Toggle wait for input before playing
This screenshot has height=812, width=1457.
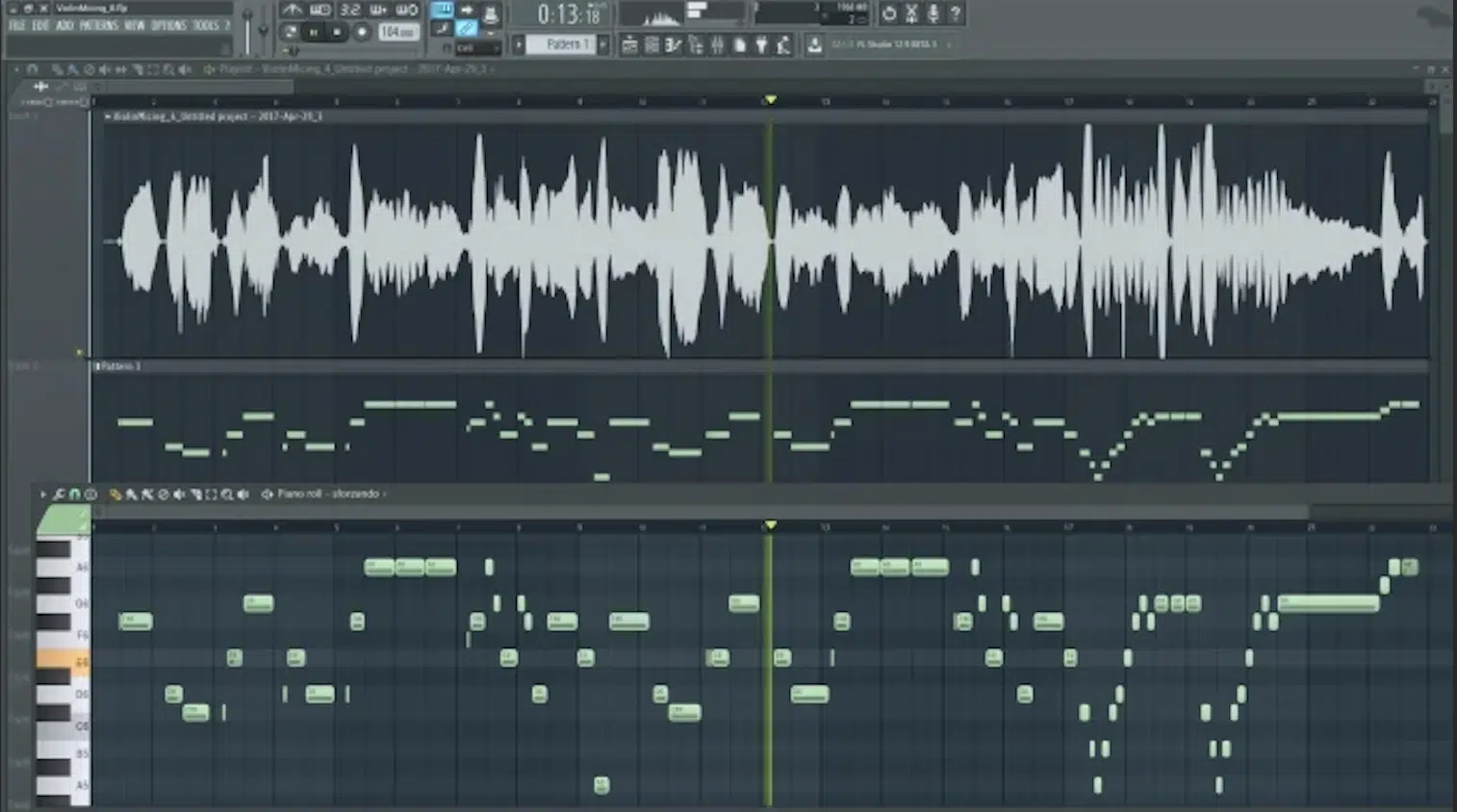[x=320, y=10]
